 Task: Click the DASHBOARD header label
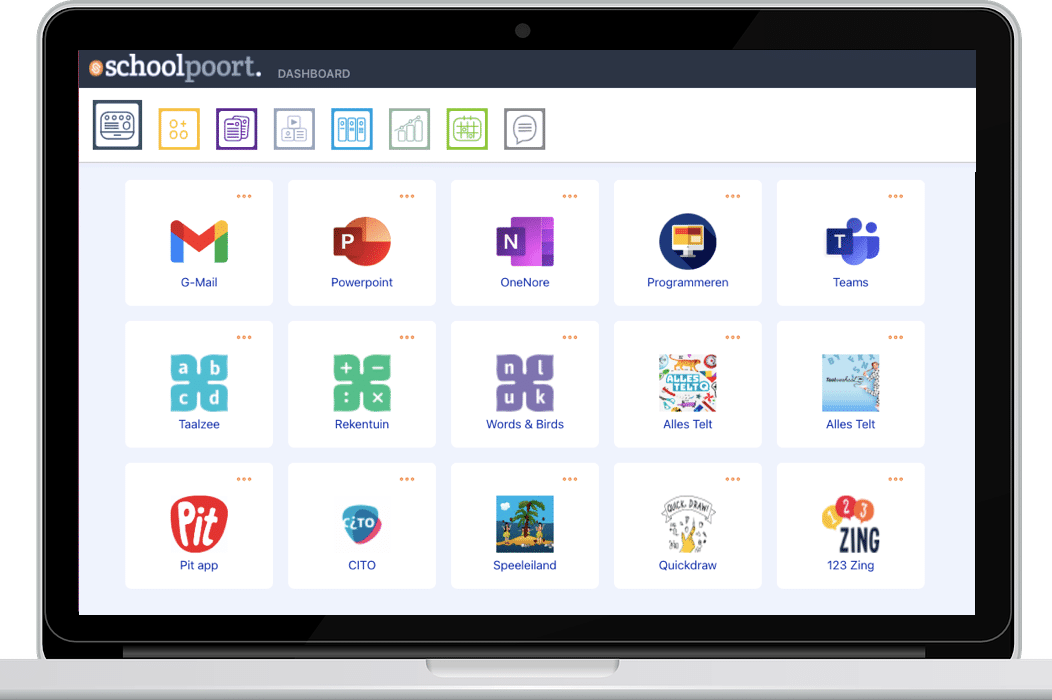point(314,74)
